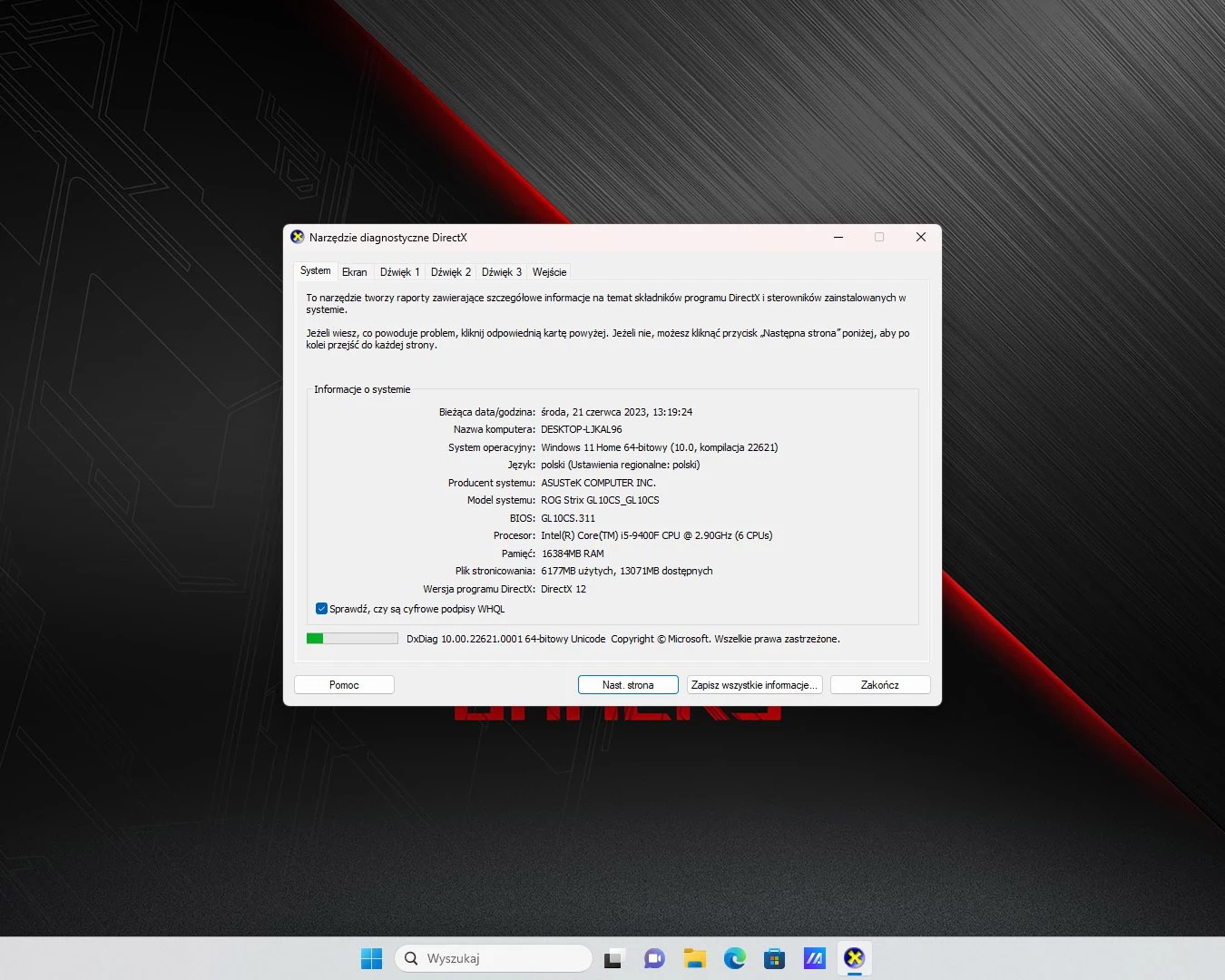Click the page file 6177MB użytych value

pyautogui.click(x=627, y=571)
